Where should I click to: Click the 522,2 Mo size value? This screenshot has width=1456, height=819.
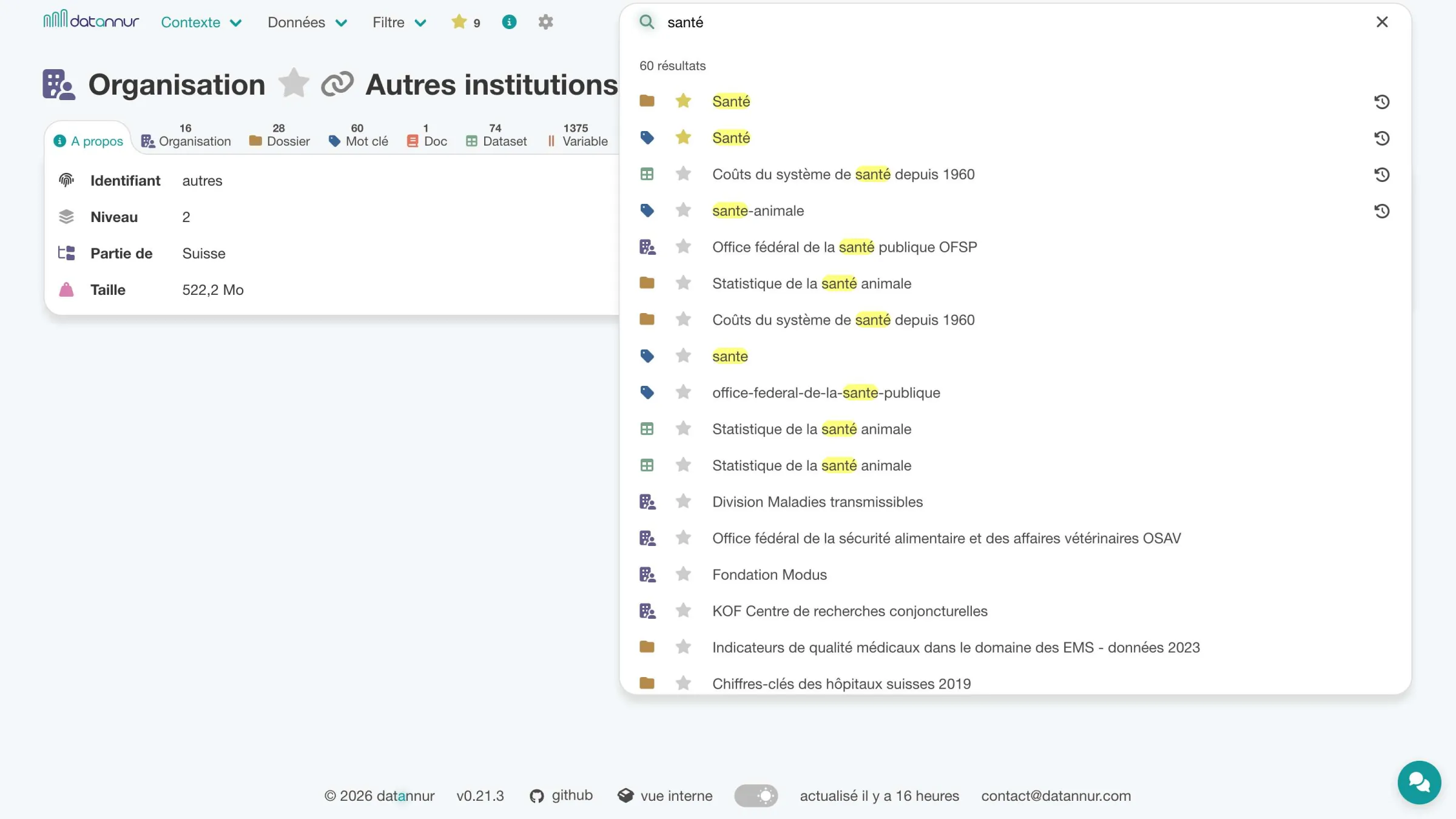[213, 290]
